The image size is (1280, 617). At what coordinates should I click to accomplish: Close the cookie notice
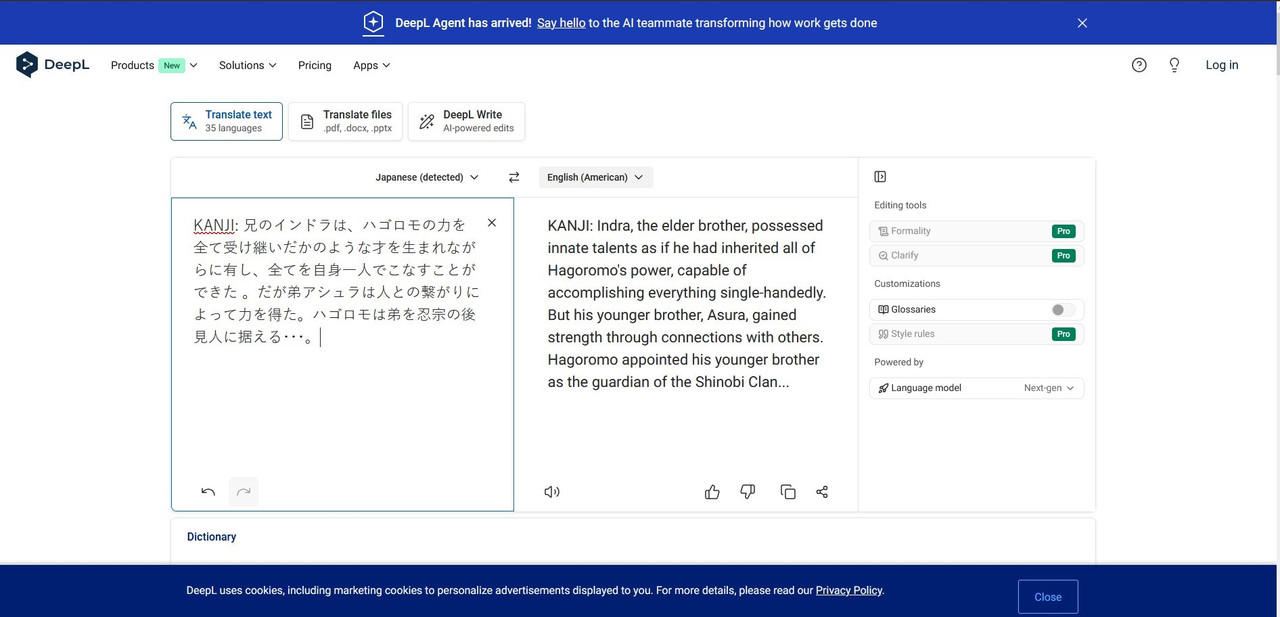[1048, 597]
